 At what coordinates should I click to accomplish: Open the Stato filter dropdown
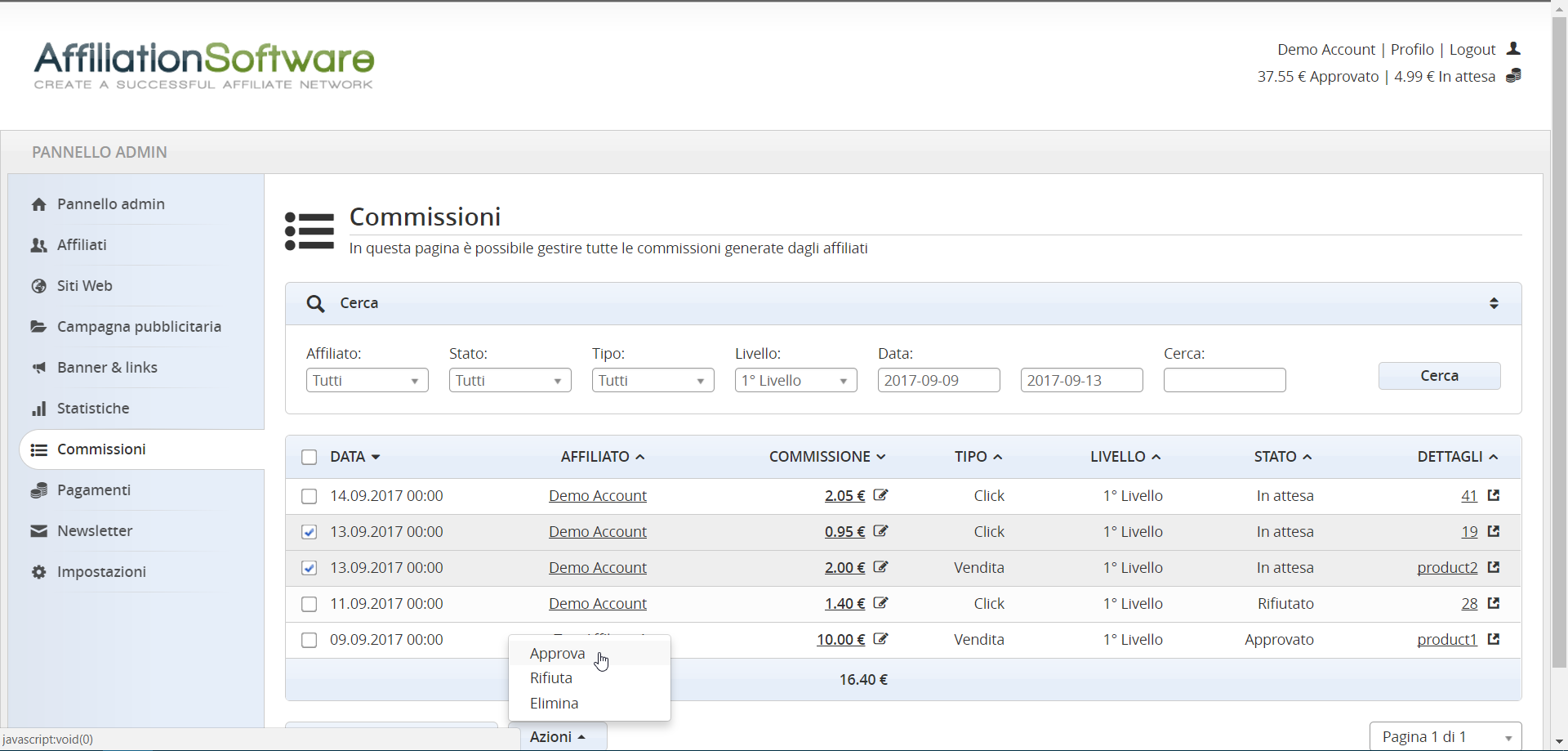(510, 380)
